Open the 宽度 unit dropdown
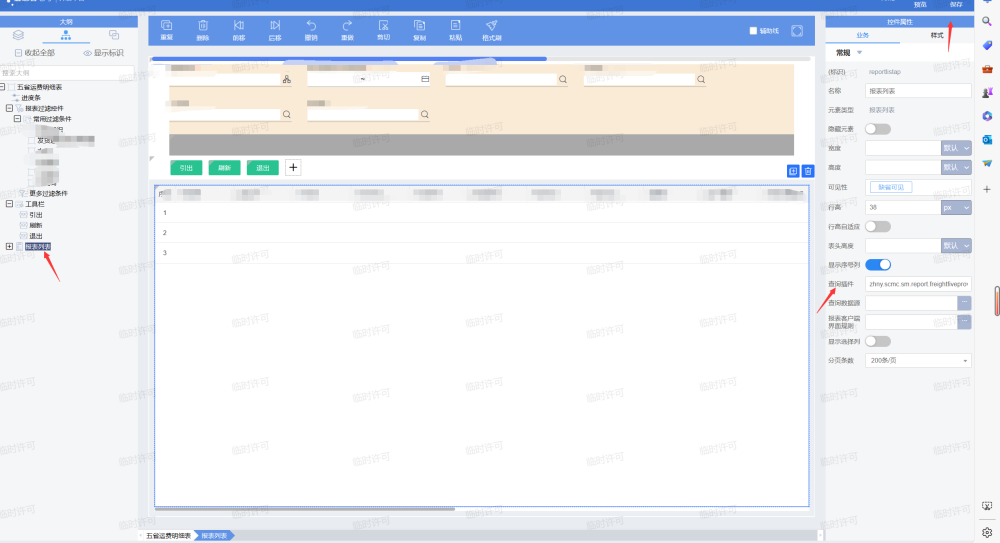 click(956, 148)
